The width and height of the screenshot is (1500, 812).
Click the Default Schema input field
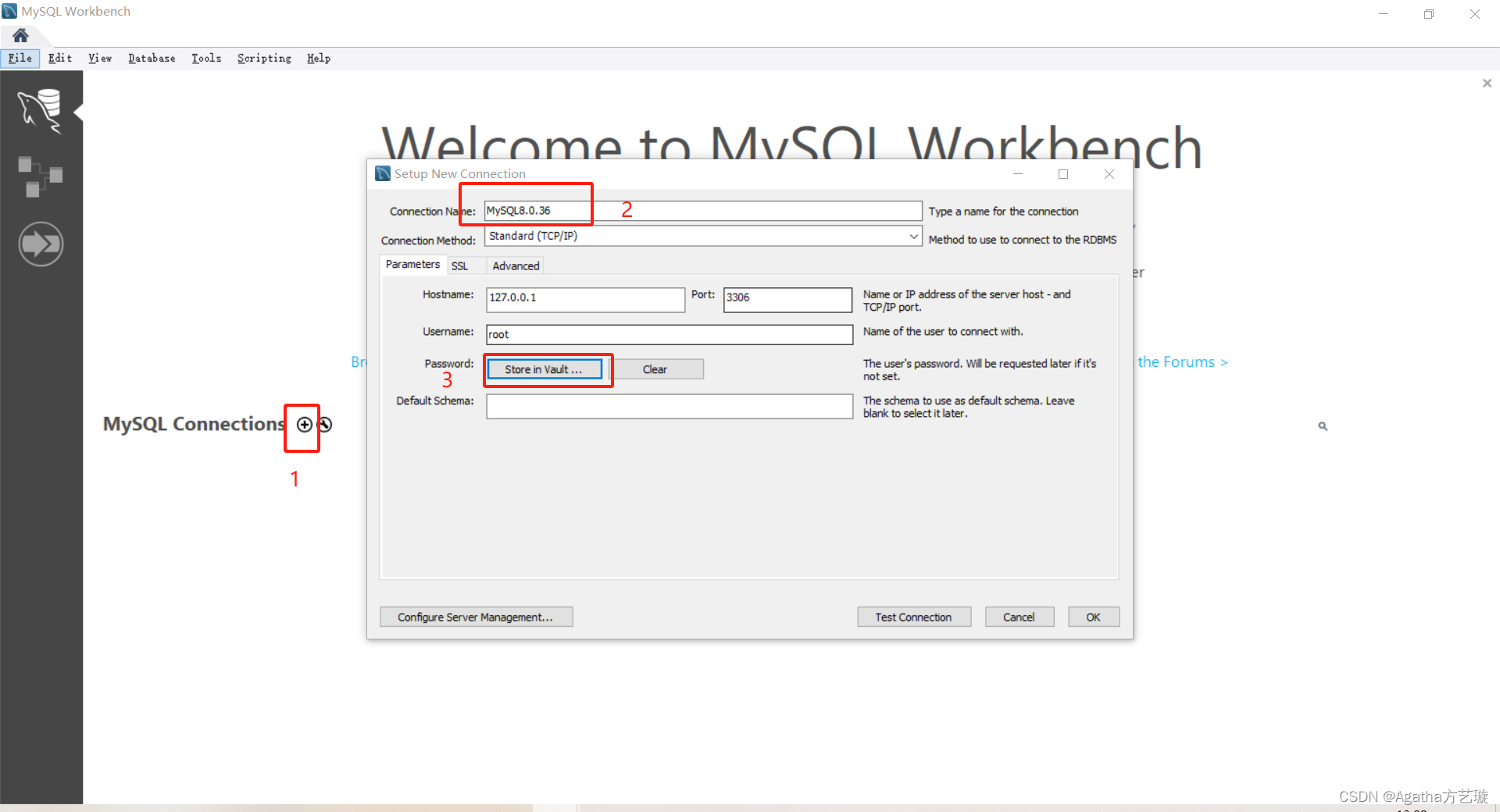tap(670, 406)
